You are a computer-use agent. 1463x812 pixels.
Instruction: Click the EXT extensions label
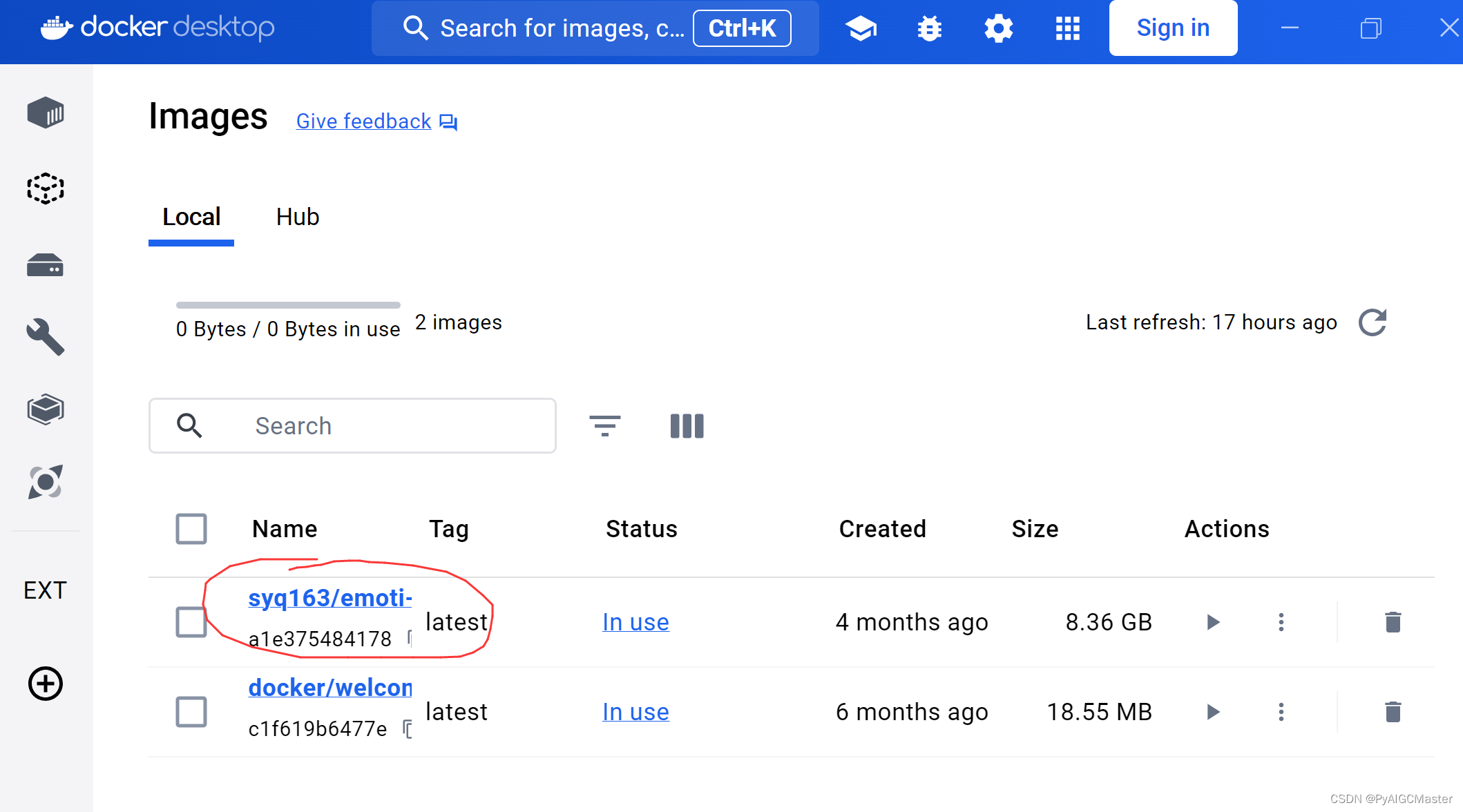coord(46,590)
